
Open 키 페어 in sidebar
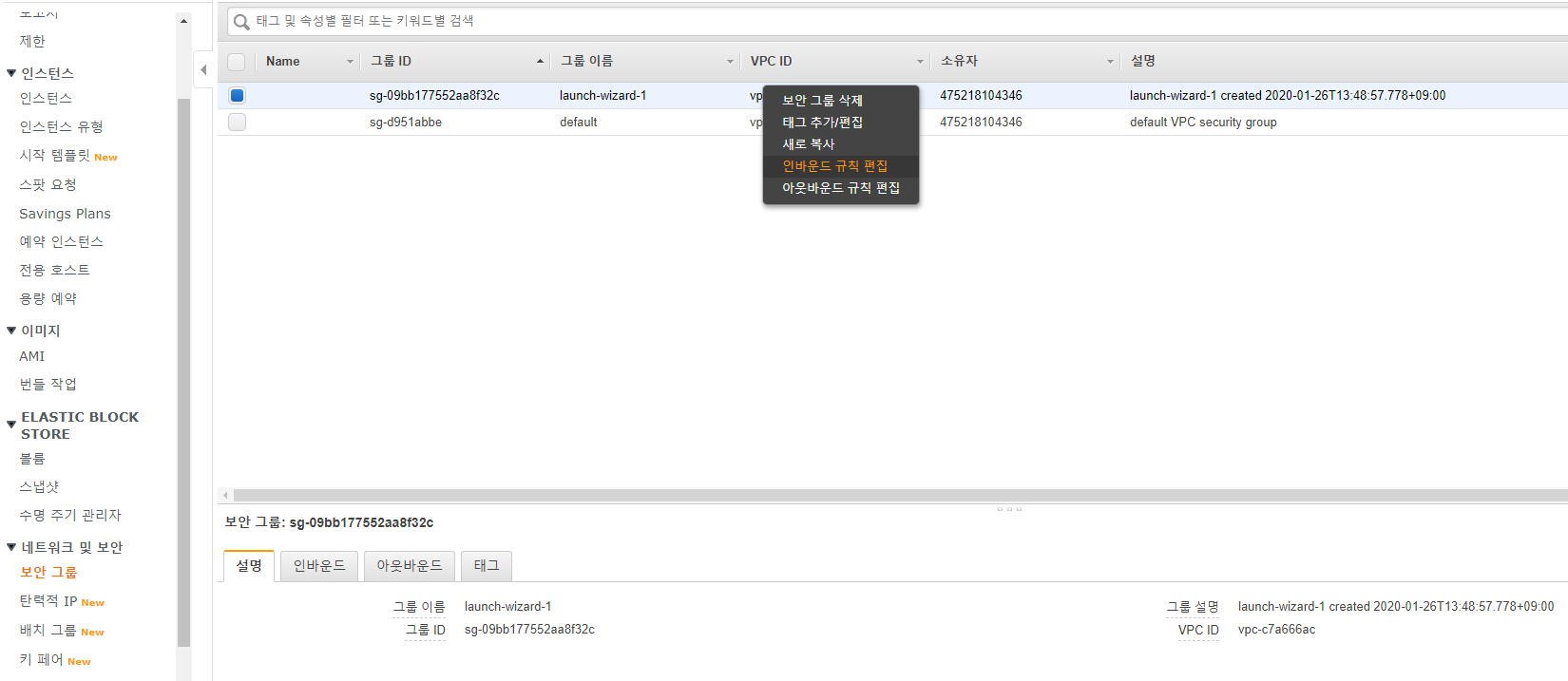pos(41,660)
